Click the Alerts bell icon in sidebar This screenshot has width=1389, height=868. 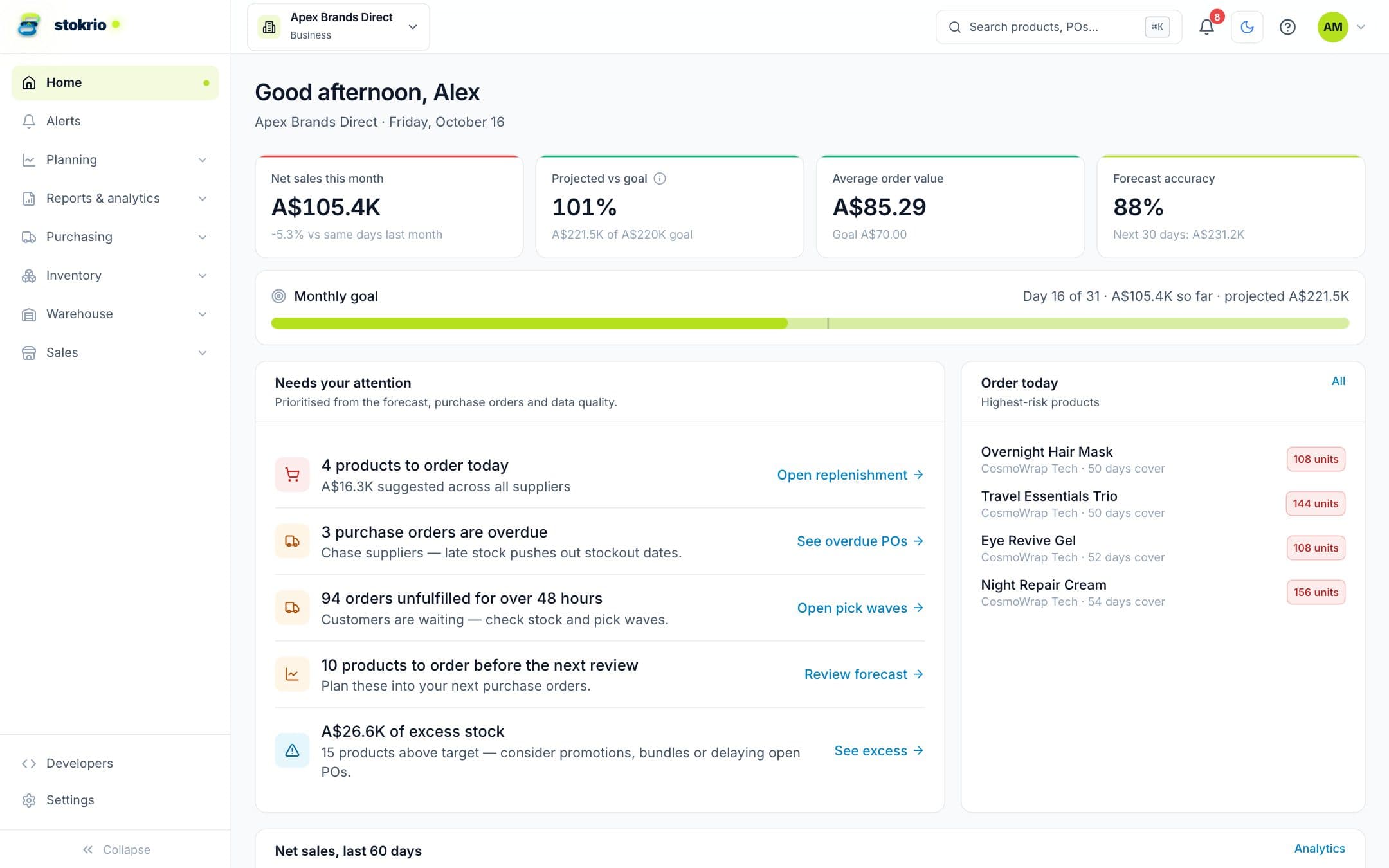point(29,121)
